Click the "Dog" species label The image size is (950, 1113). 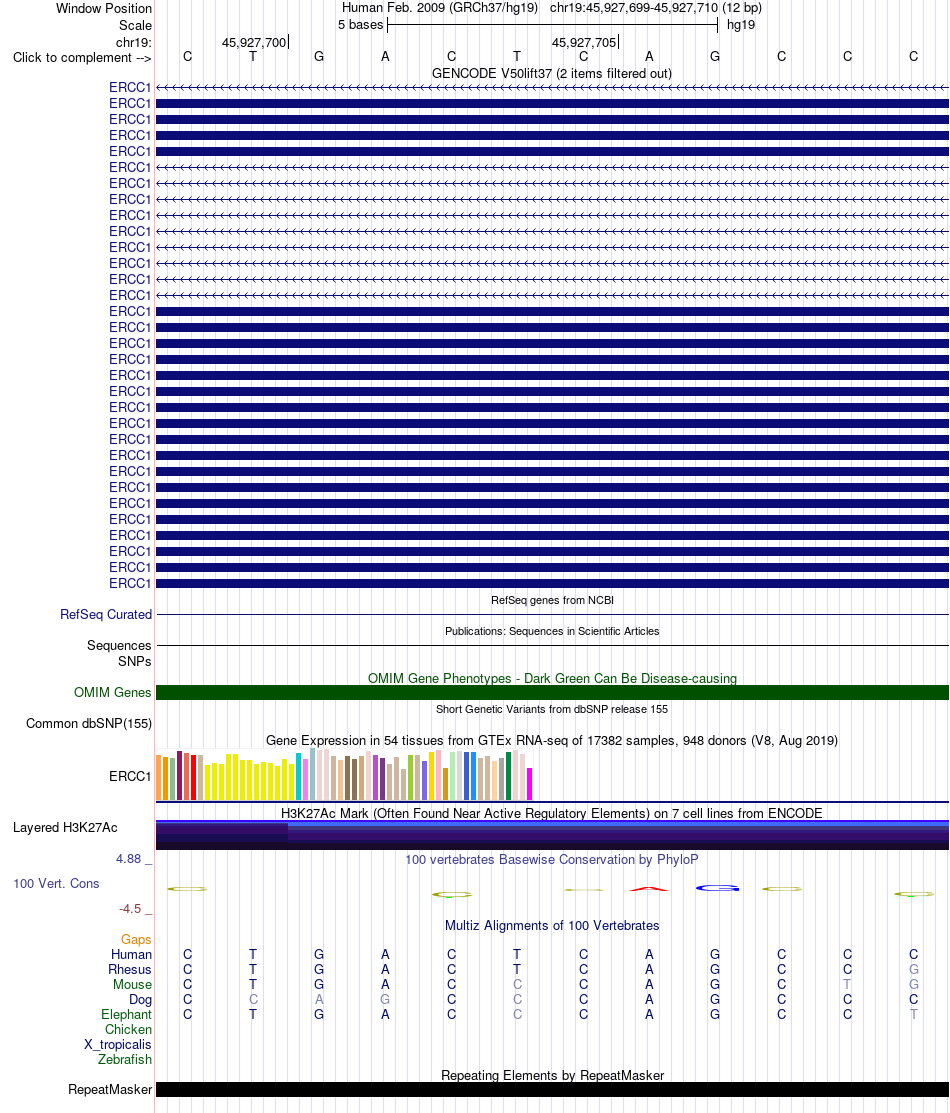coord(141,999)
